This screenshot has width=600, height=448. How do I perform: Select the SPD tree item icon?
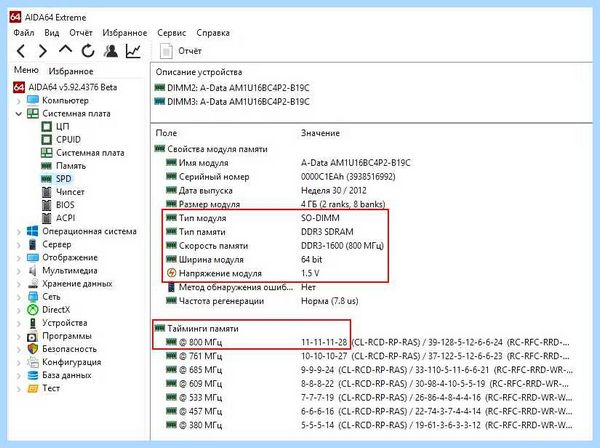pos(46,179)
